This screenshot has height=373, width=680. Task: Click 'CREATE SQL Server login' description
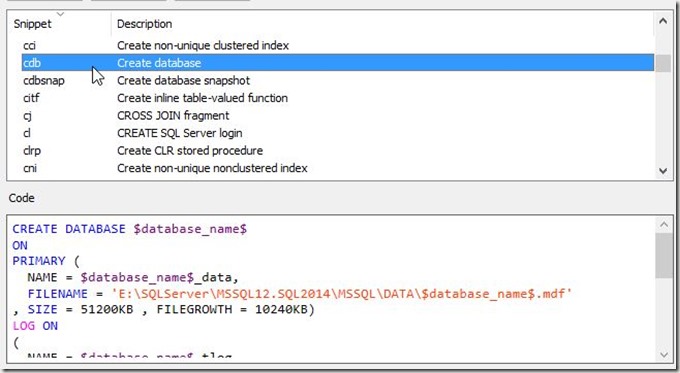(180, 133)
